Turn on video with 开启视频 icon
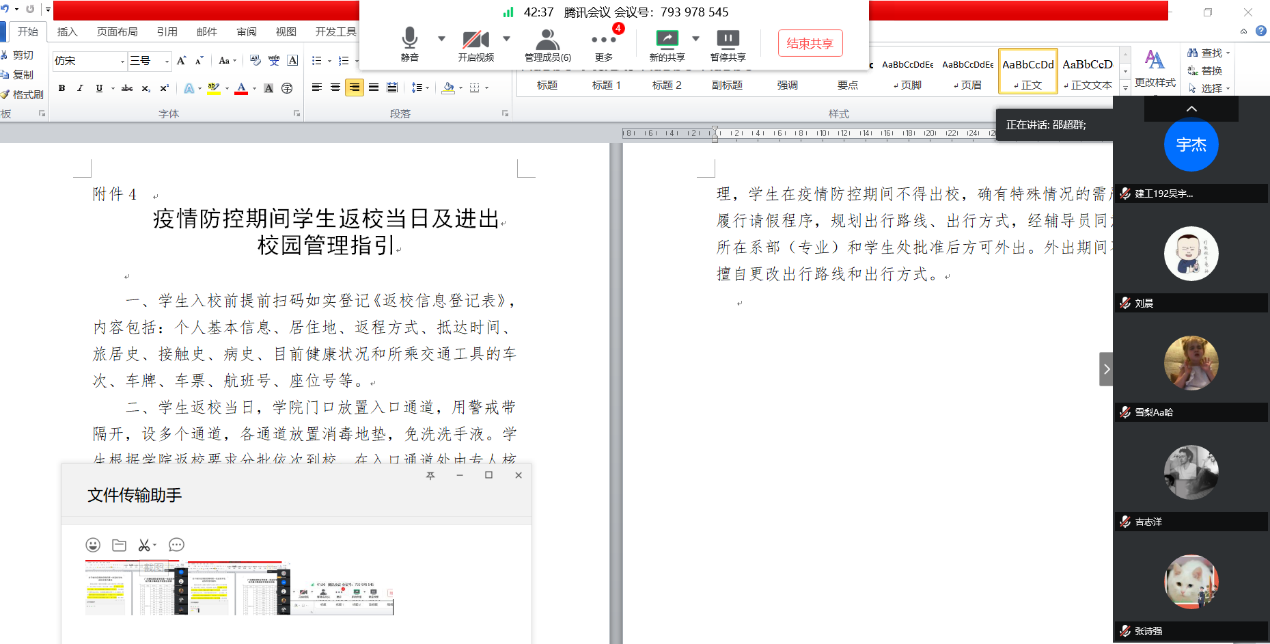1270x644 pixels. pyautogui.click(x=475, y=44)
